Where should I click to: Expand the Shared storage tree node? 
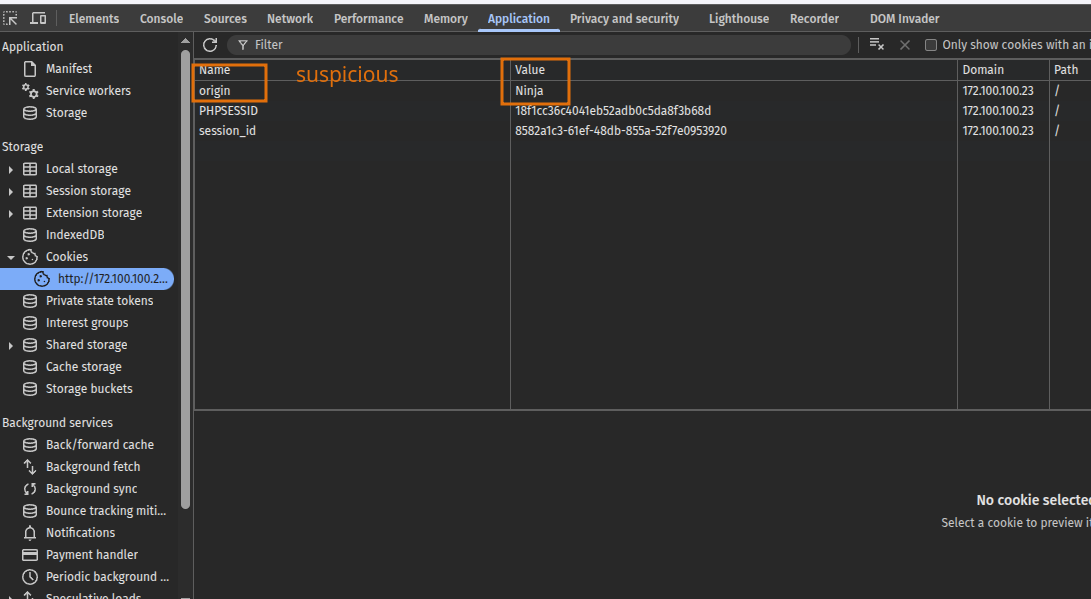point(11,345)
